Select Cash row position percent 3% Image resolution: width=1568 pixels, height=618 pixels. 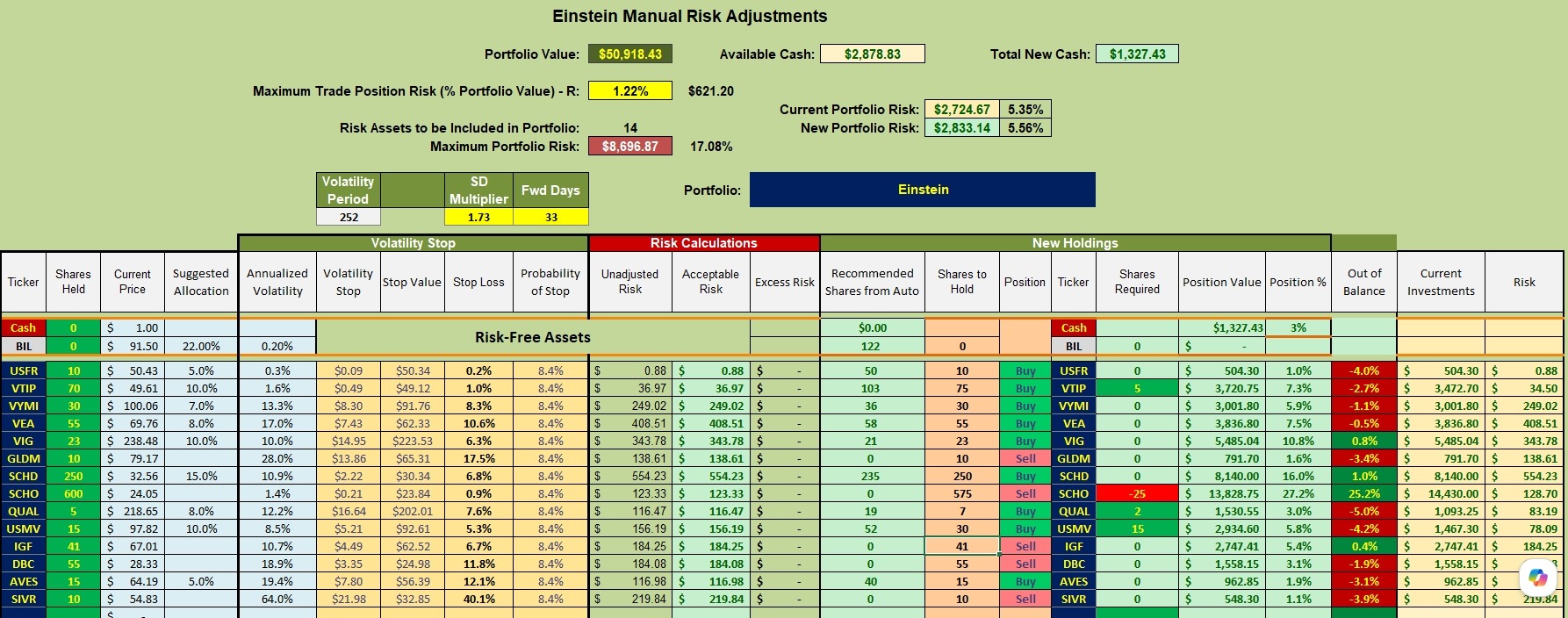point(1298,327)
